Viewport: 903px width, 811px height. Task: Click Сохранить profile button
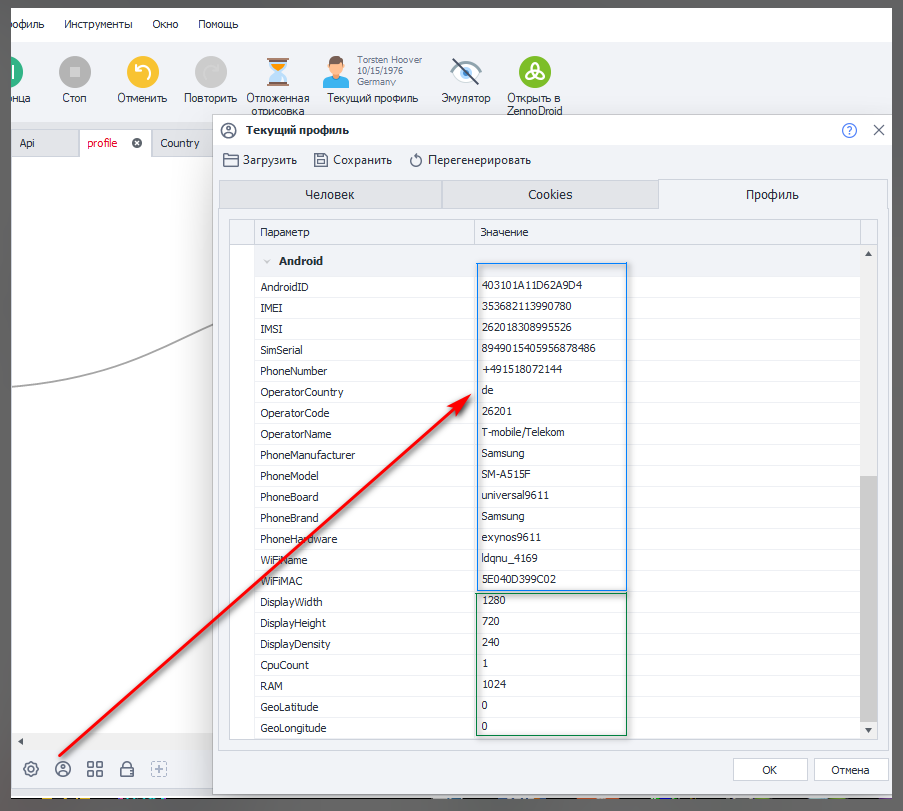(x=352, y=160)
